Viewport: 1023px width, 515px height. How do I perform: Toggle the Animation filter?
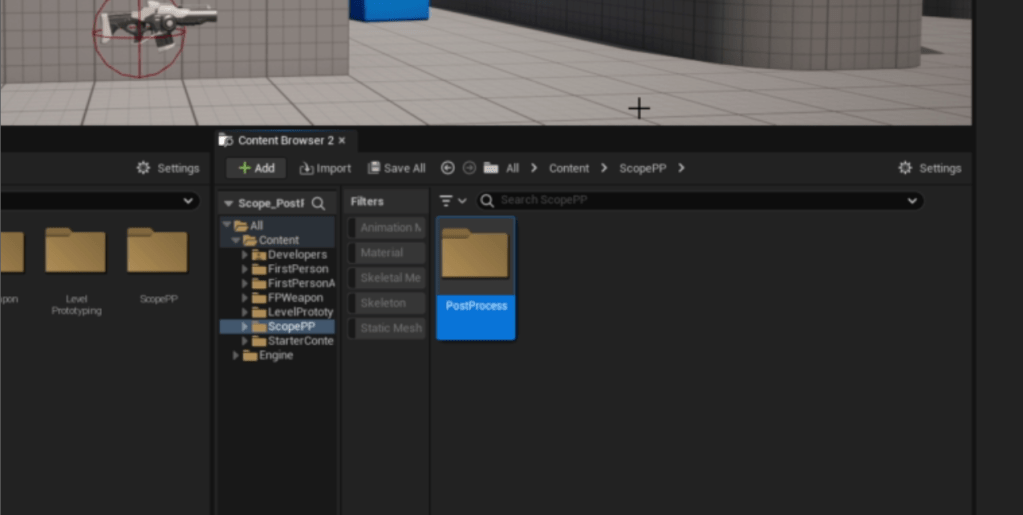(x=386, y=228)
